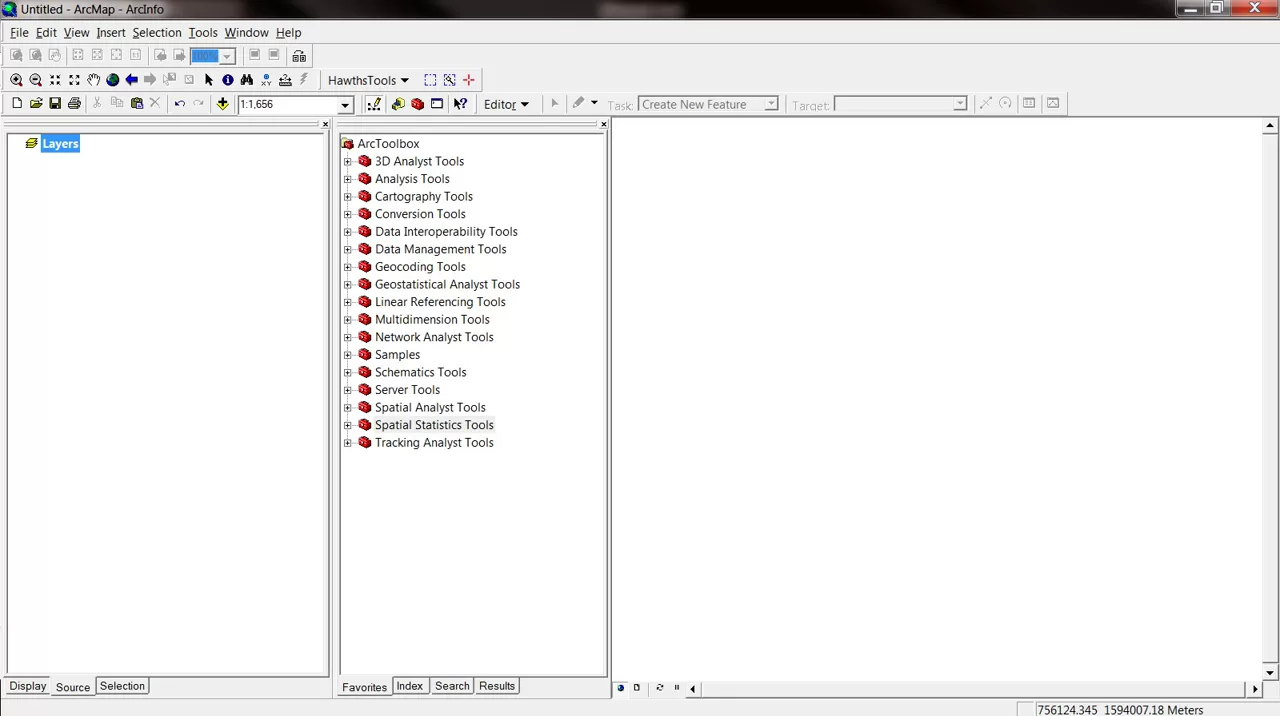Choose the Select Elements arrow tool
Screen dimensions: 1280x716
(x=208, y=80)
